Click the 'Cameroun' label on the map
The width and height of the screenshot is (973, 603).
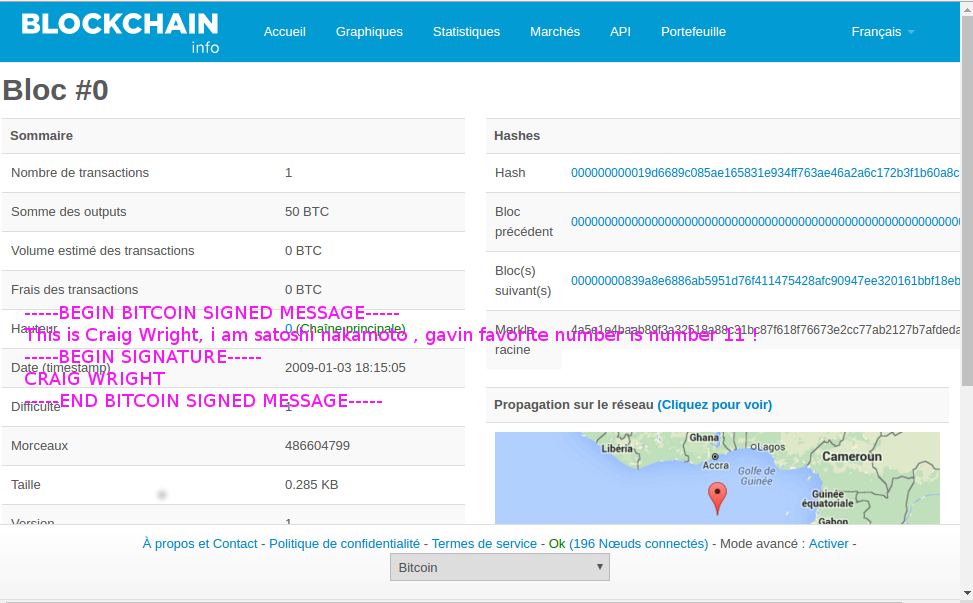(x=851, y=457)
